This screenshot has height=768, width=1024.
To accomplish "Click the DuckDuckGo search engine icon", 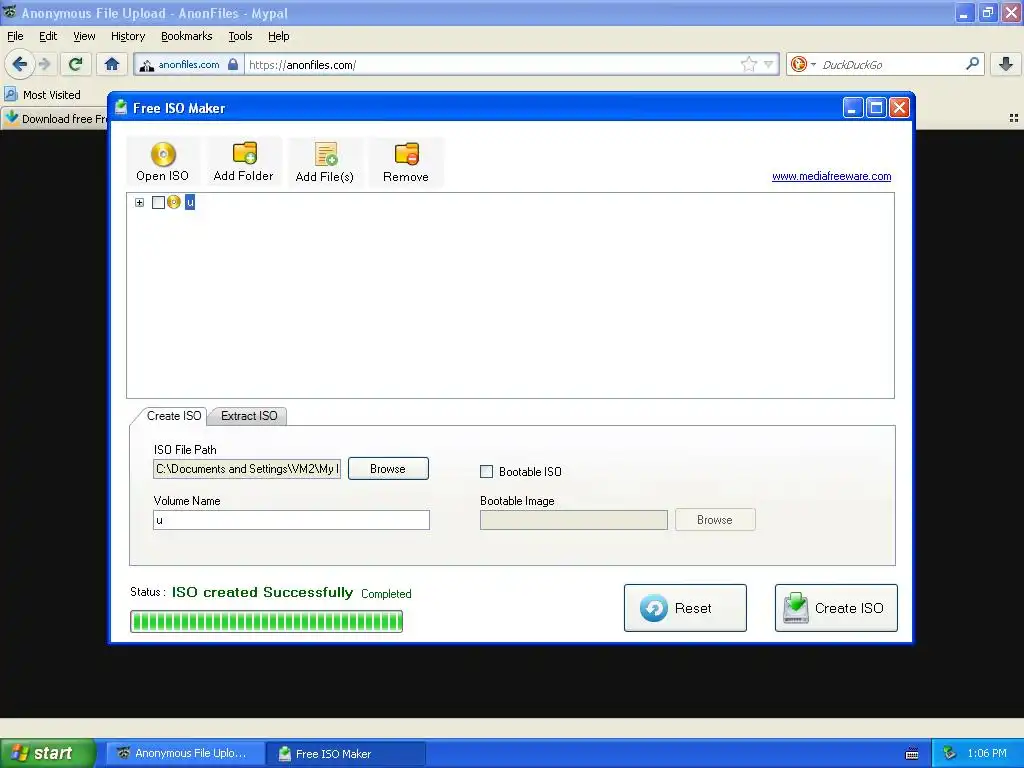I will pos(798,64).
